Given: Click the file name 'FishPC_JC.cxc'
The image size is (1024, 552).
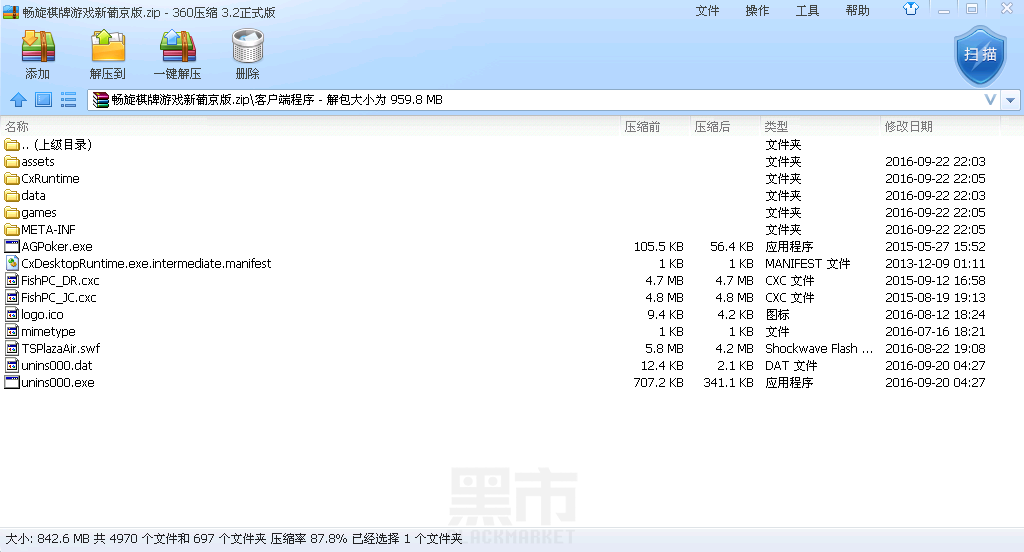Looking at the screenshot, I should [x=59, y=297].
